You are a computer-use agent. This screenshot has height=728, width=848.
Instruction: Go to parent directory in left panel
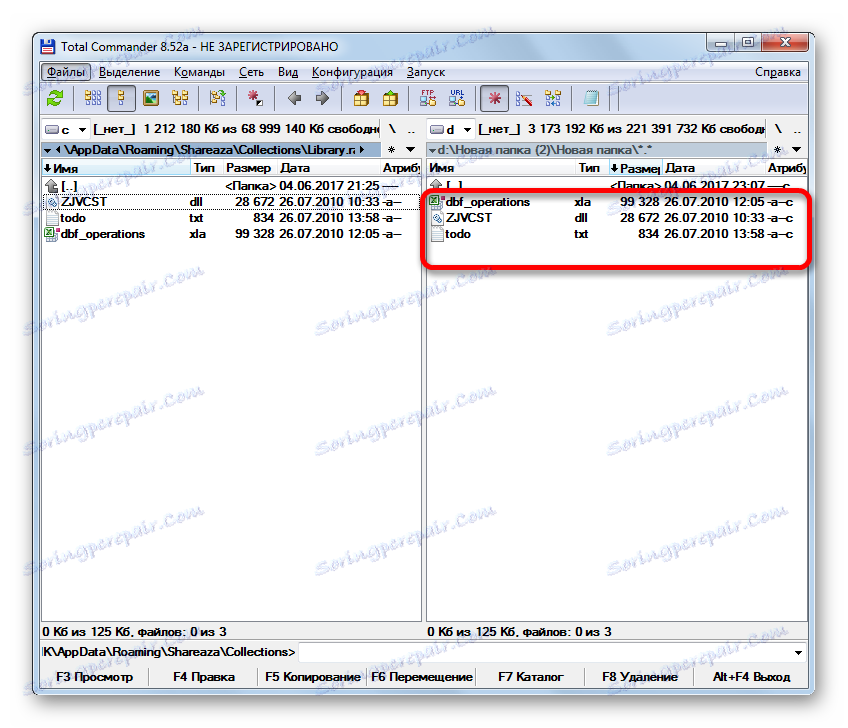point(412,129)
